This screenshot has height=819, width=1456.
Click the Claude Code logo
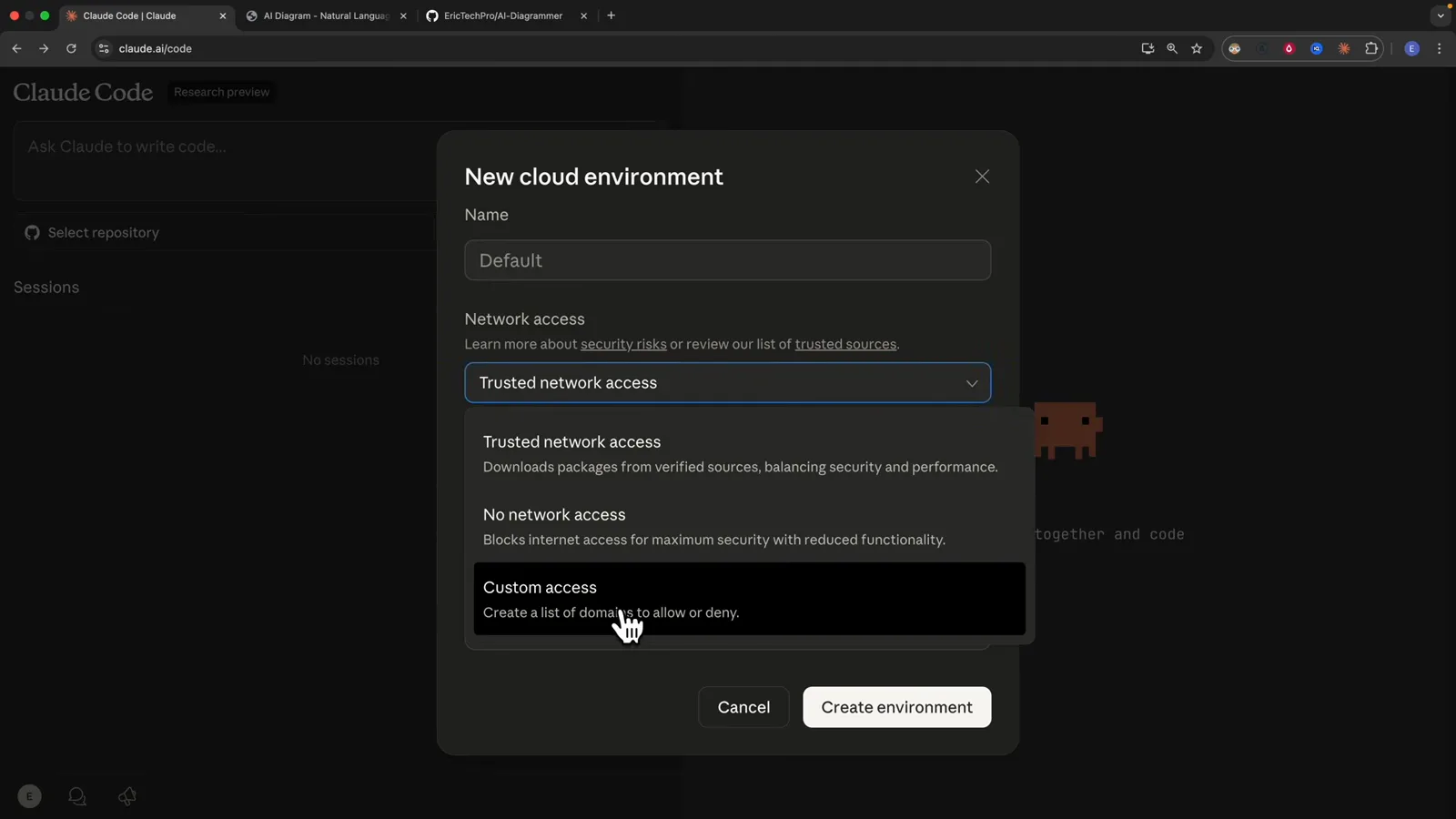[83, 92]
